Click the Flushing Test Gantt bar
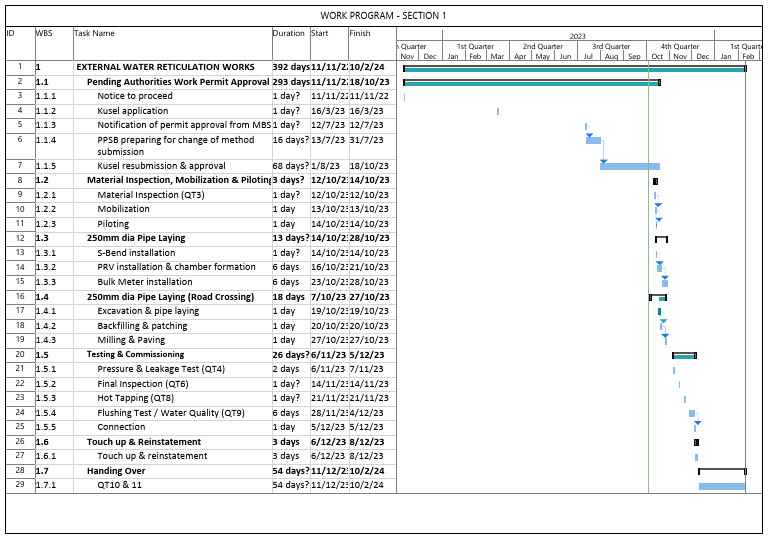 point(692,414)
